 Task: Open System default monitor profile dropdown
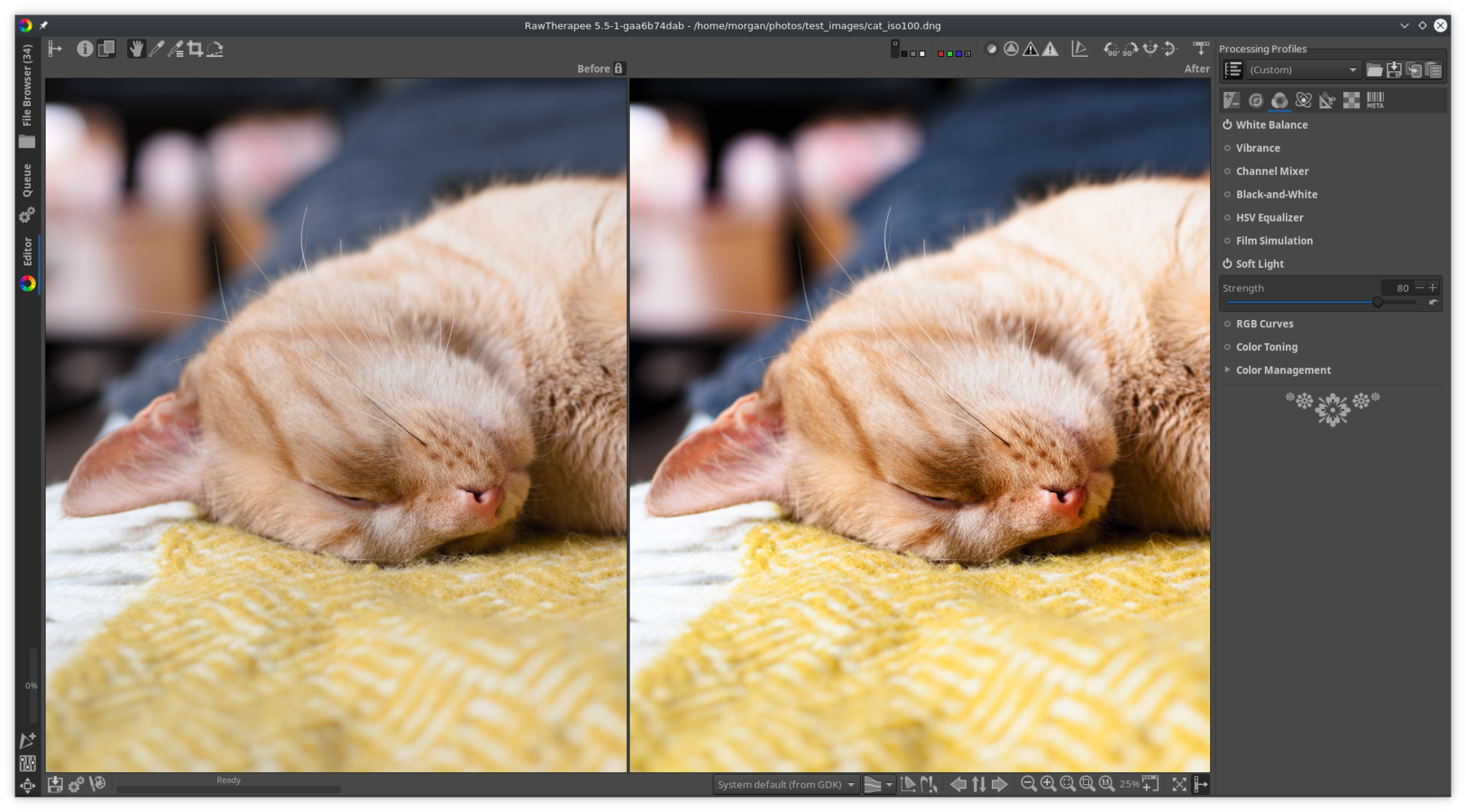(785, 784)
